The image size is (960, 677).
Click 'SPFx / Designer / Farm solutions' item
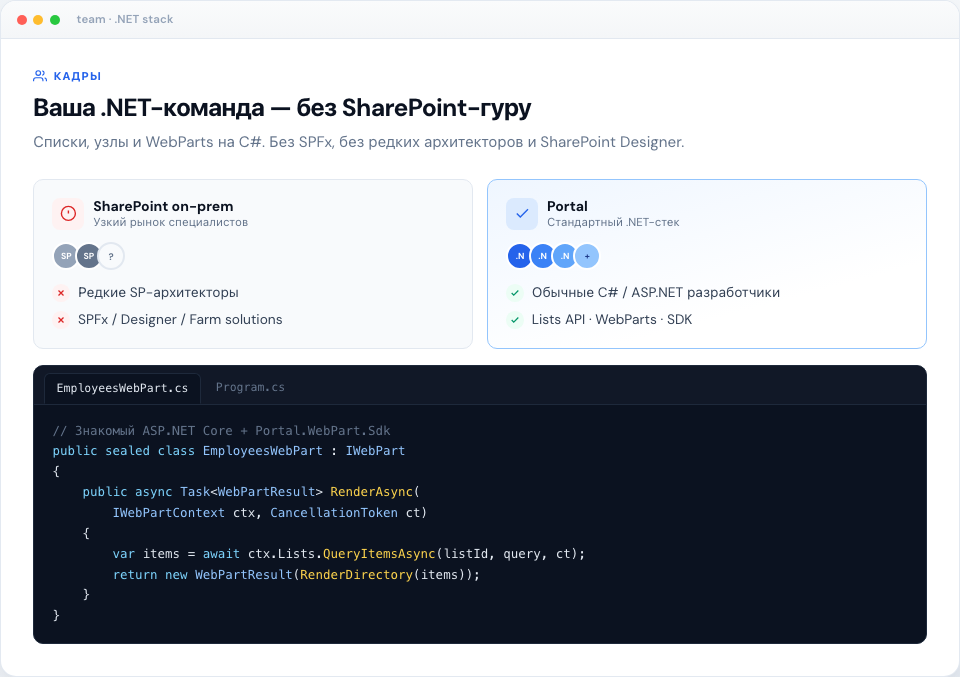coord(180,320)
